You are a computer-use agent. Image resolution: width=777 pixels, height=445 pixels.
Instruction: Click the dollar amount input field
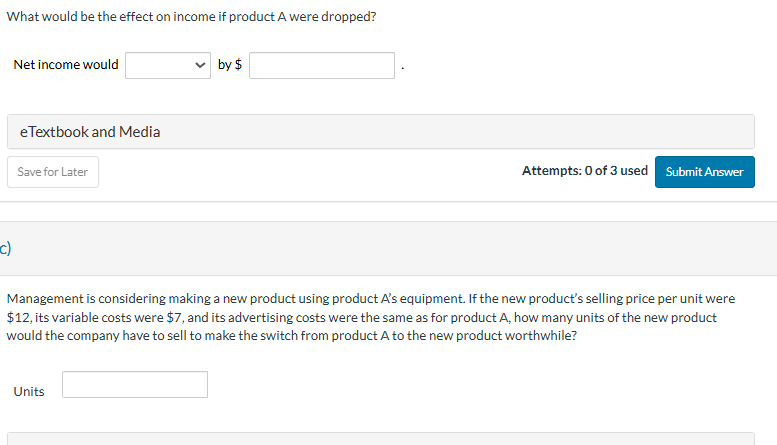coord(322,65)
